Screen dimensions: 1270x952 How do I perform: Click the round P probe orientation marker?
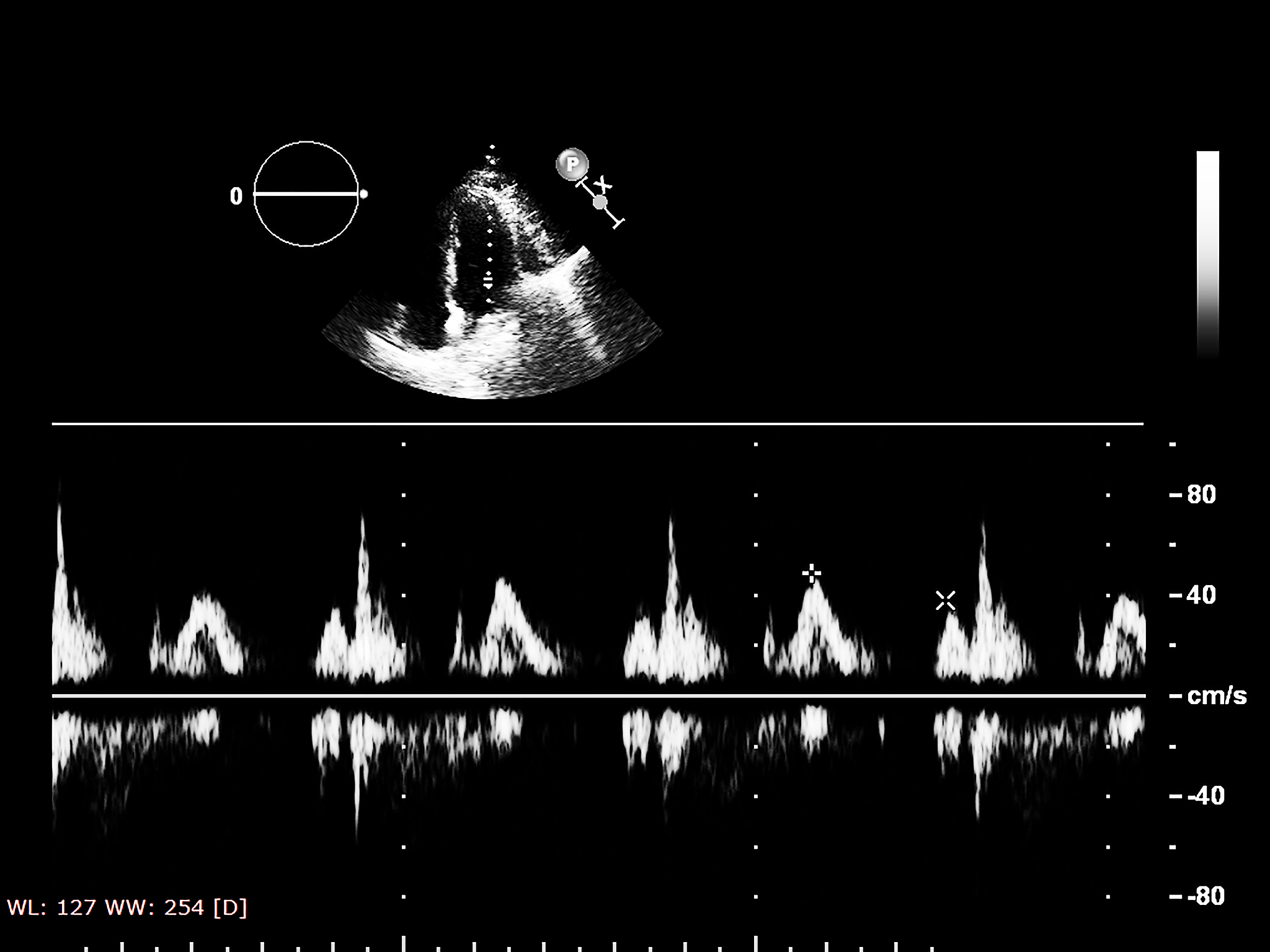(571, 164)
